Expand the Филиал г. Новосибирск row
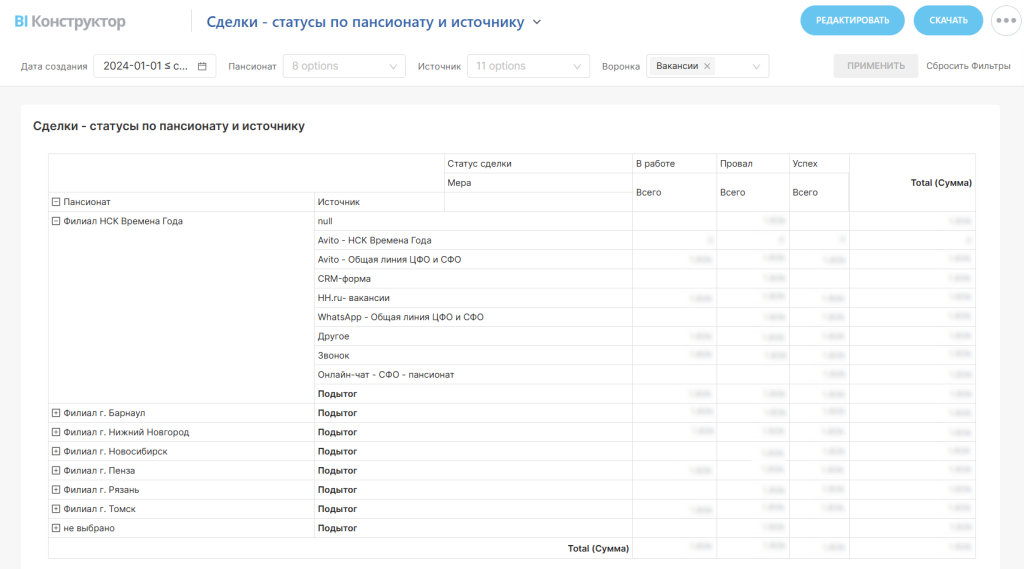1024x569 pixels. click(x=56, y=451)
